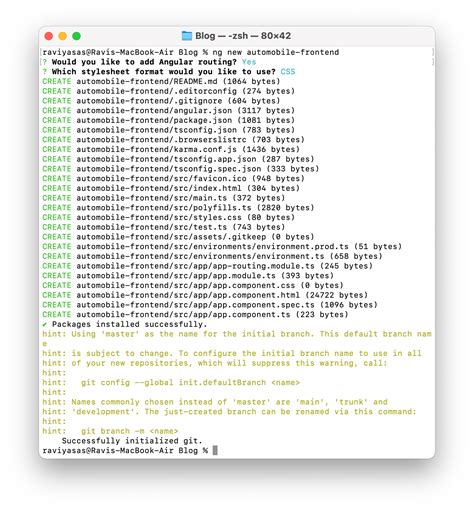Click the .browserslistrc (703 bytes) line
This screenshot has height=510, width=474.
click(173, 139)
